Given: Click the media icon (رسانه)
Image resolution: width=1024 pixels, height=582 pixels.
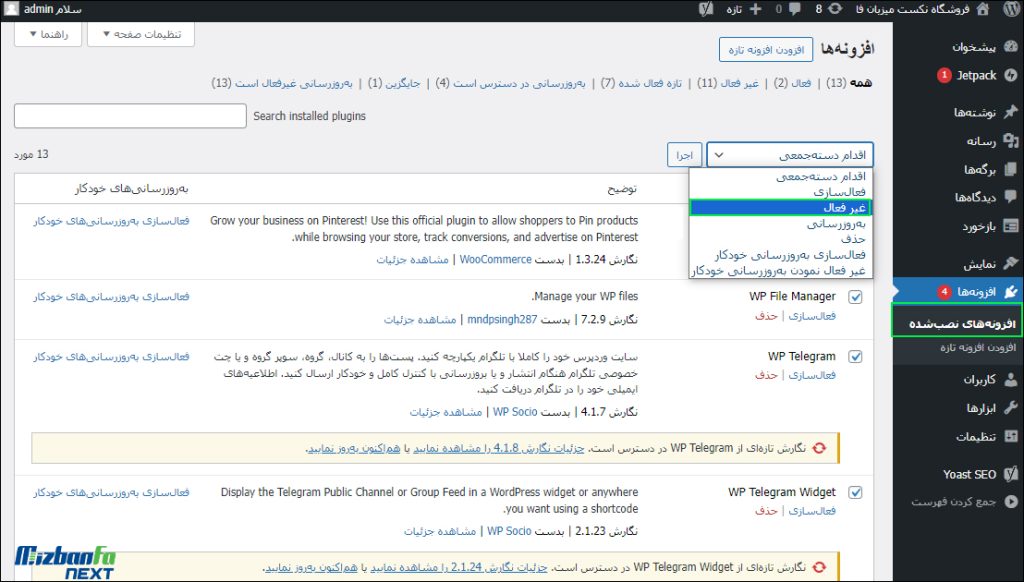Looking at the screenshot, I should pyautogui.click(x=1010, y=140).
